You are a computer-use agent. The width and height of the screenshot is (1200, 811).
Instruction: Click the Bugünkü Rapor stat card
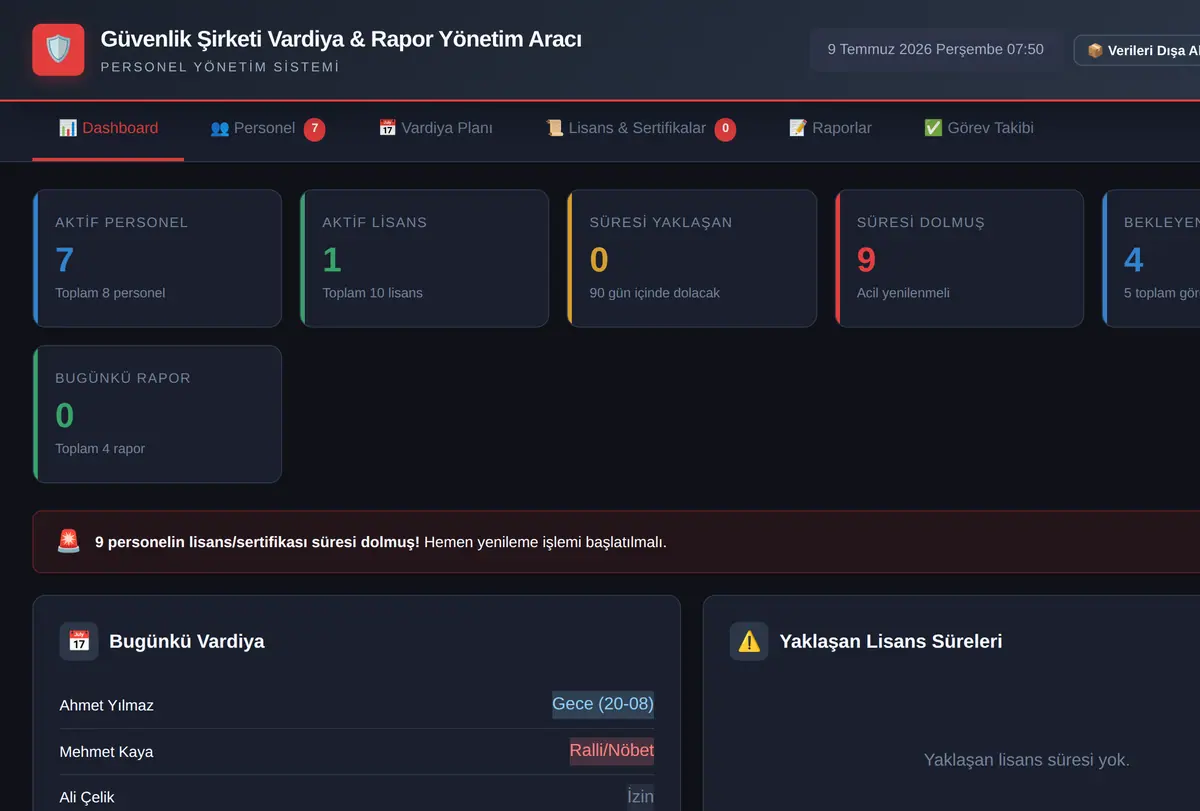(x=157, y=414)
